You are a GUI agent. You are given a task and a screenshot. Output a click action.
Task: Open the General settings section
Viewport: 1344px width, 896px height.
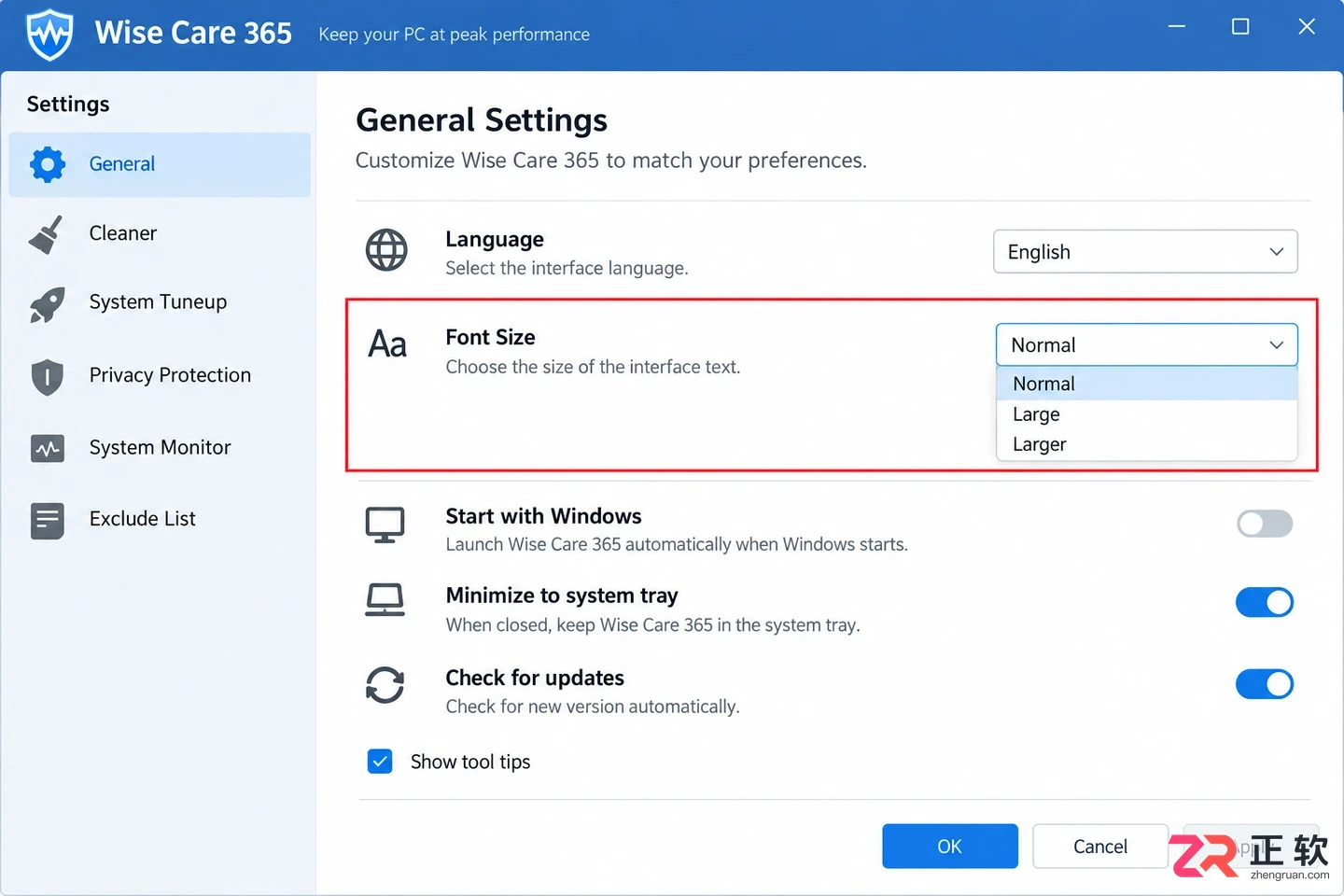tap(160, 164)
